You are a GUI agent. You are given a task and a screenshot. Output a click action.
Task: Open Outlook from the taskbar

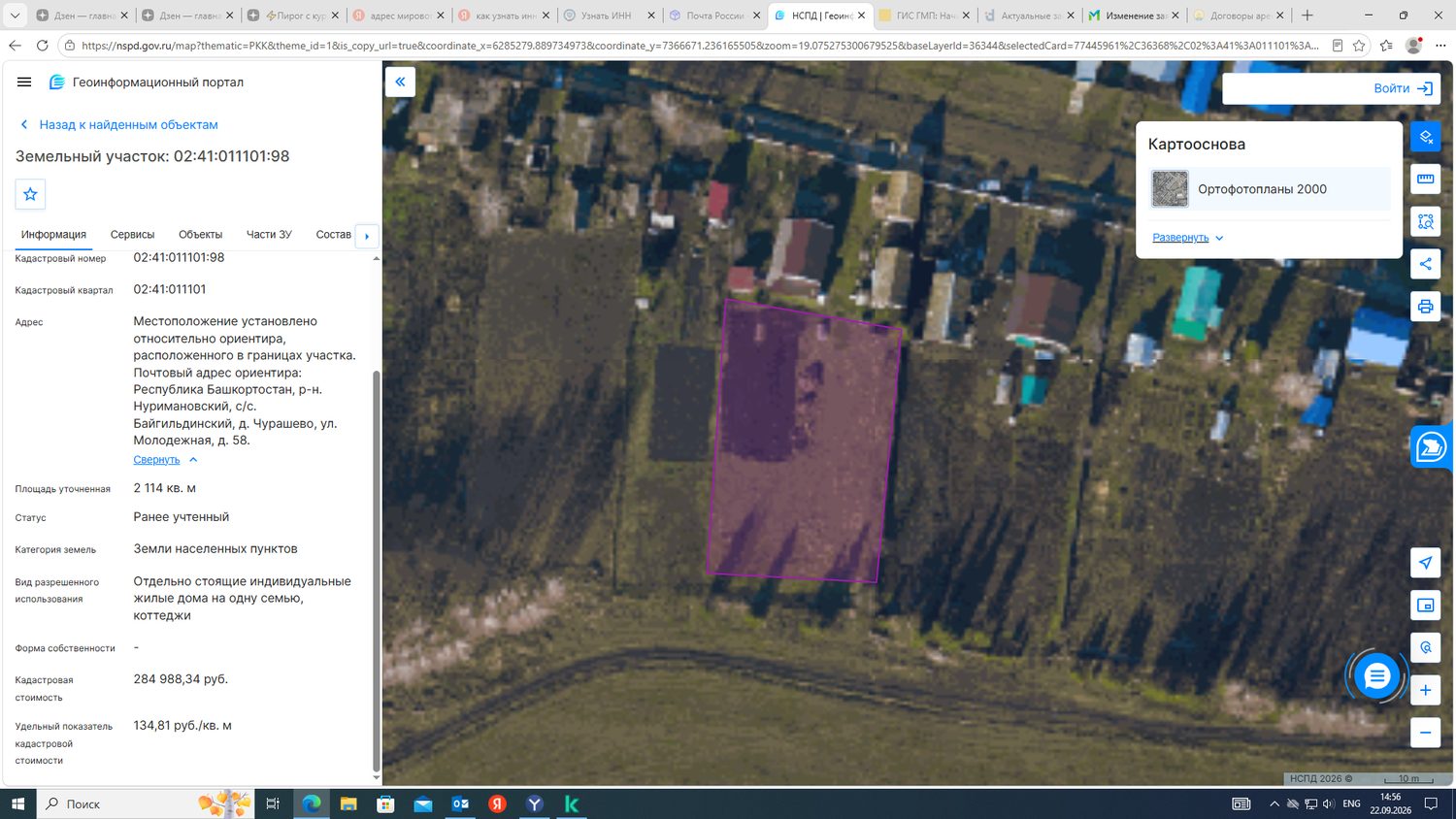[460, 803]
